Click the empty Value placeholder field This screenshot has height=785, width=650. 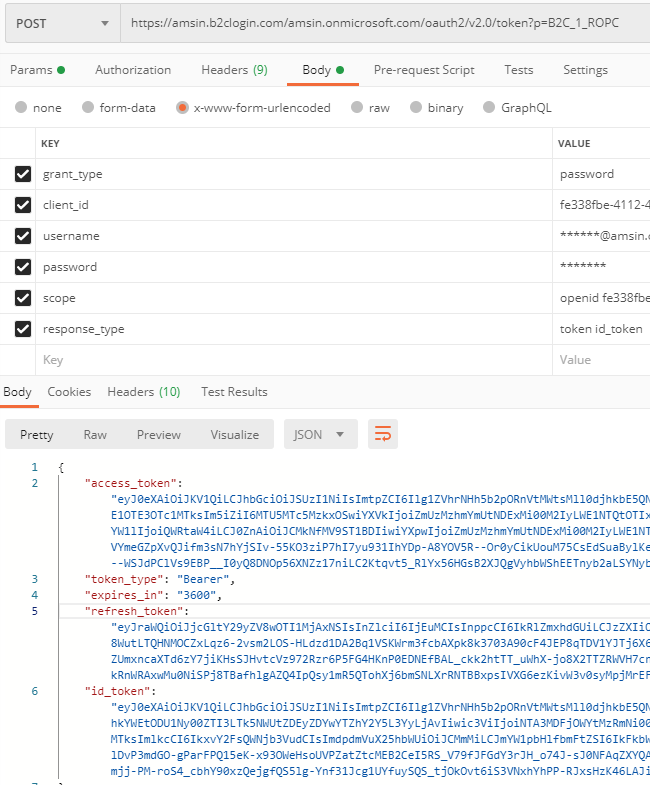coord(601,360)
